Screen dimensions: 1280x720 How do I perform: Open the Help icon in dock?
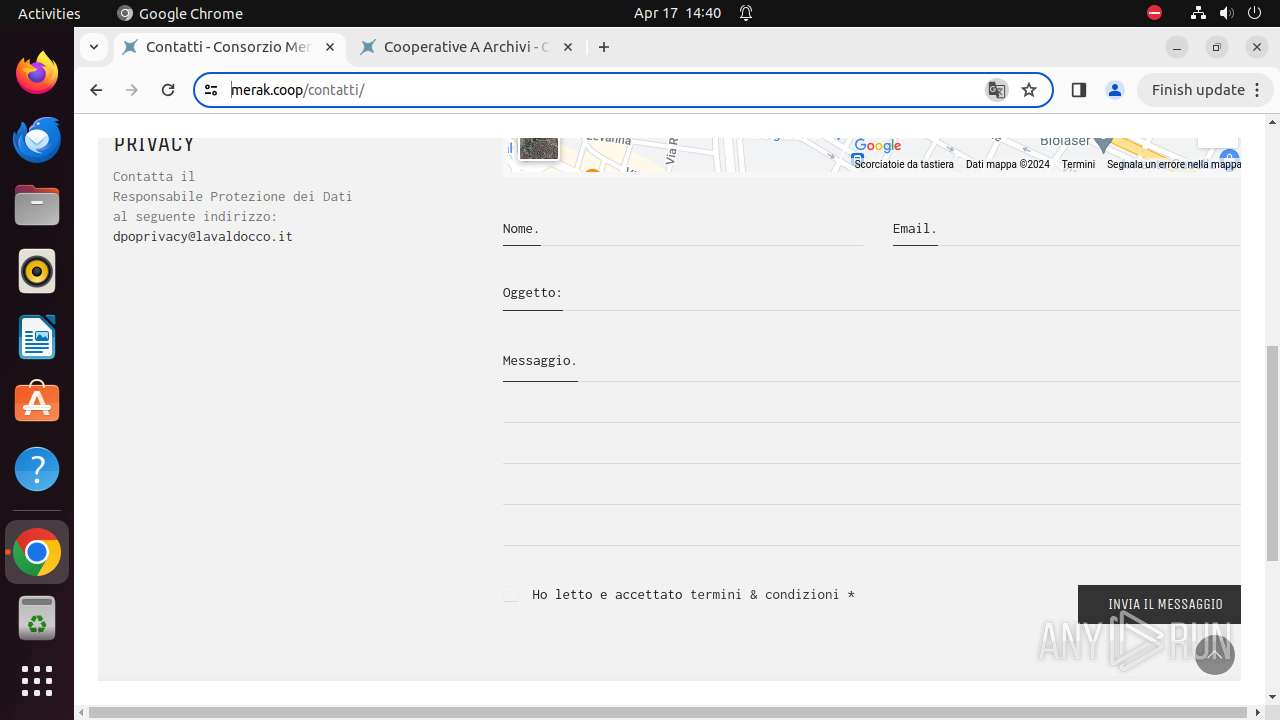click(x=37, y=469)
